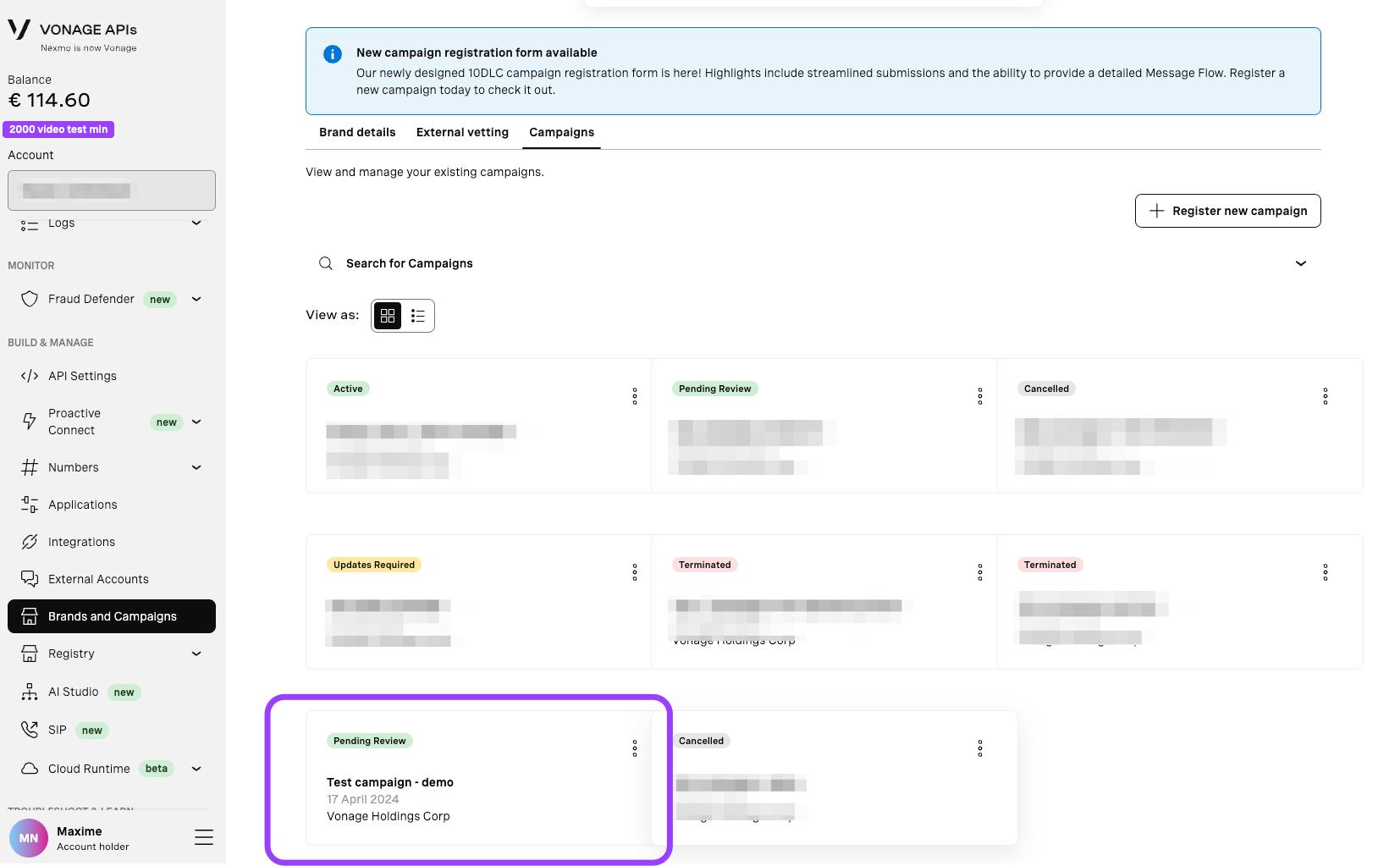
Task: Click the magnifier icon beside Search for Campaigns
Action: [326, 263]
